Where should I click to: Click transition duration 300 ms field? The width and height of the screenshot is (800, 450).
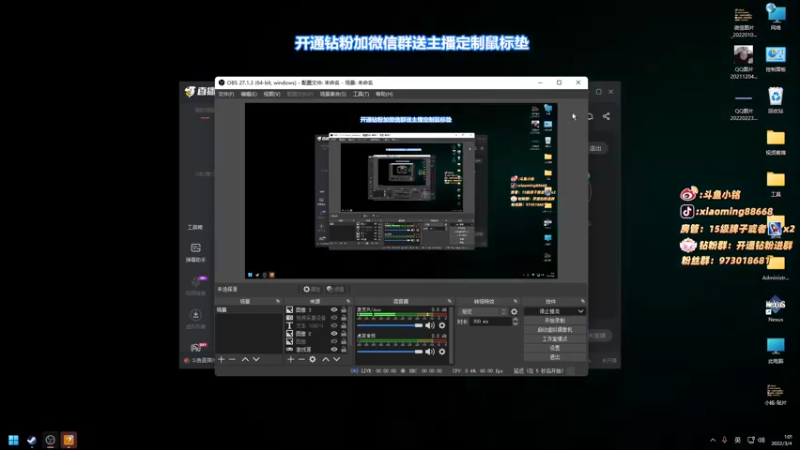491,321
